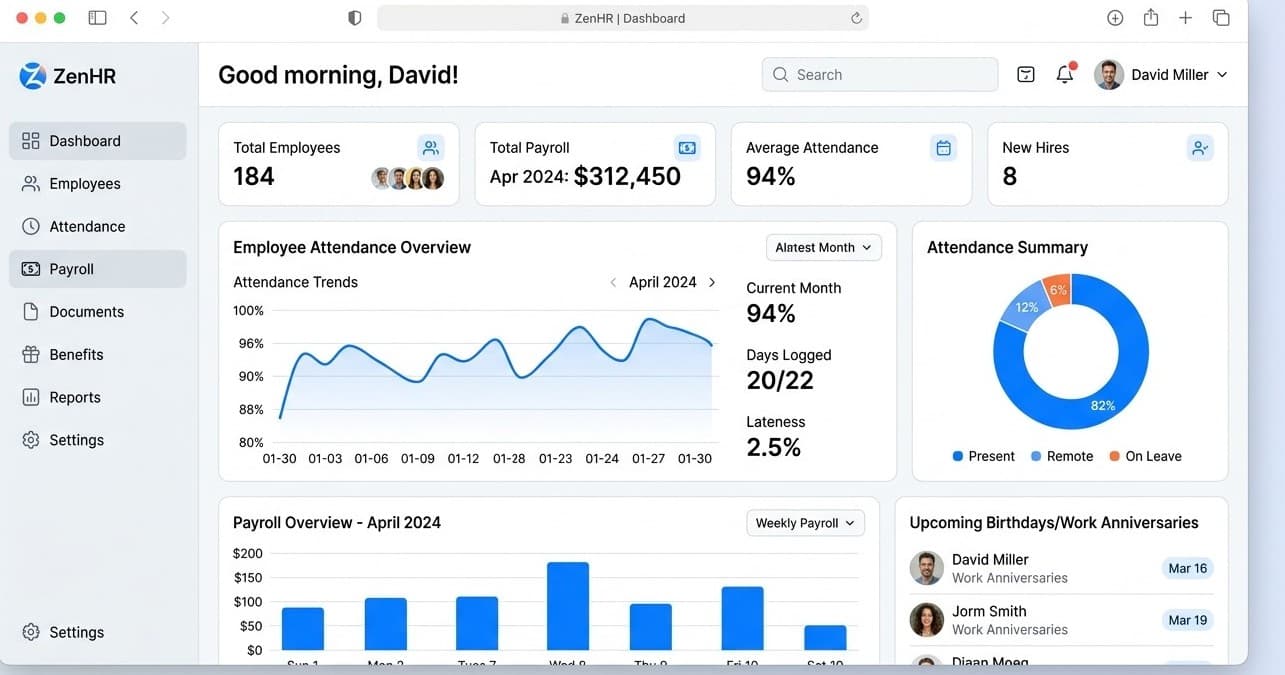Click David Miller's avatar in anniversaries list
This screenshot has width=1285, height=675.
pyautogui.click(x=927, y=568)
